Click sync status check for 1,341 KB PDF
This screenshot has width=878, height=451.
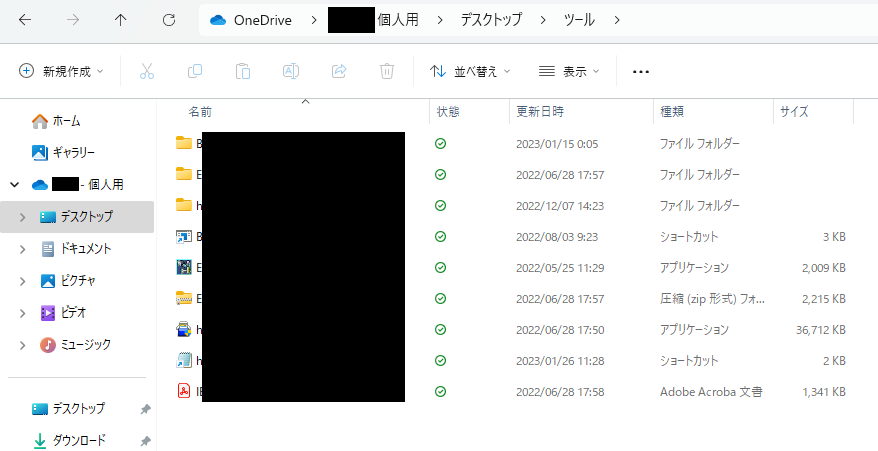coord(441,391)
